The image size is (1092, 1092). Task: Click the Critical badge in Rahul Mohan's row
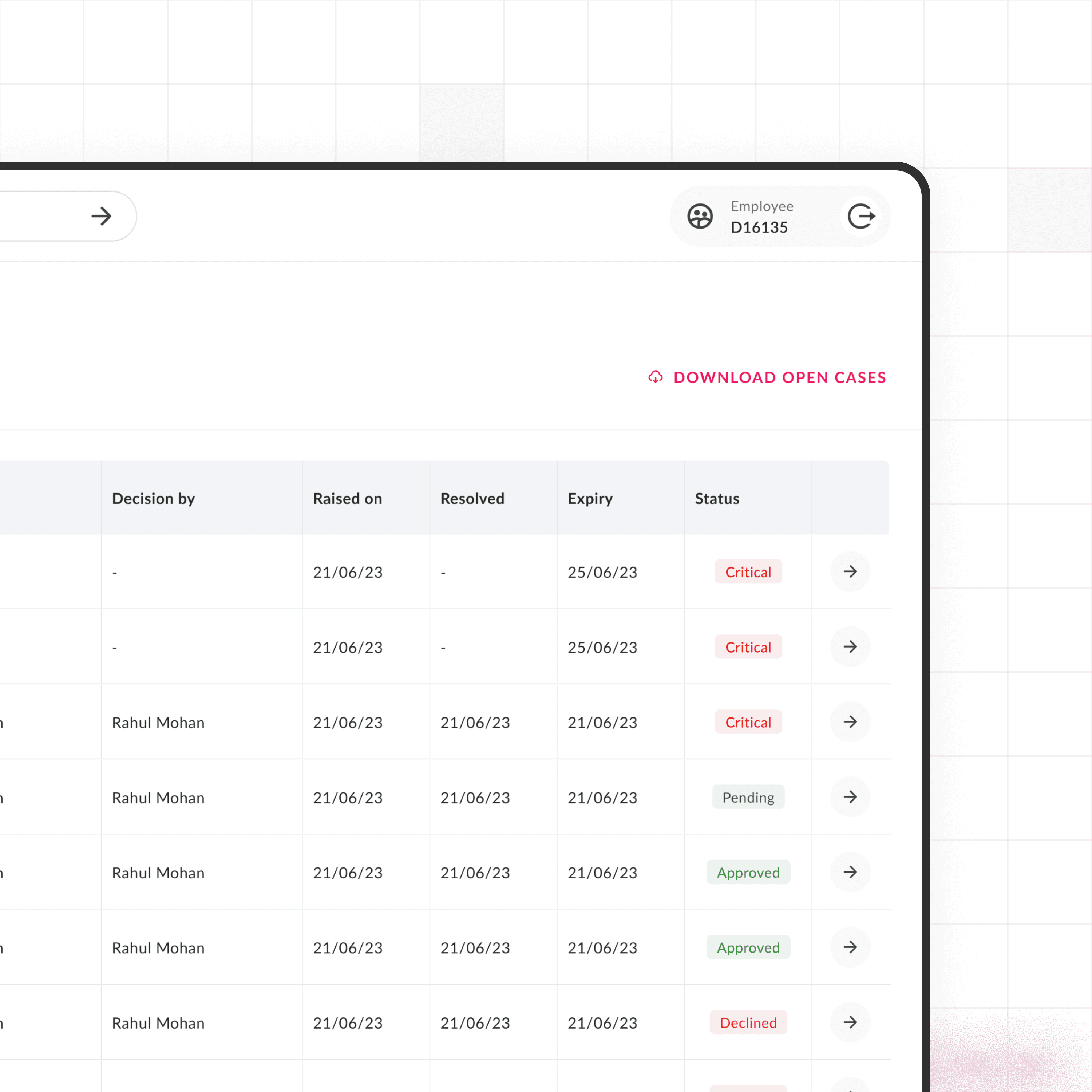point(748,722)
